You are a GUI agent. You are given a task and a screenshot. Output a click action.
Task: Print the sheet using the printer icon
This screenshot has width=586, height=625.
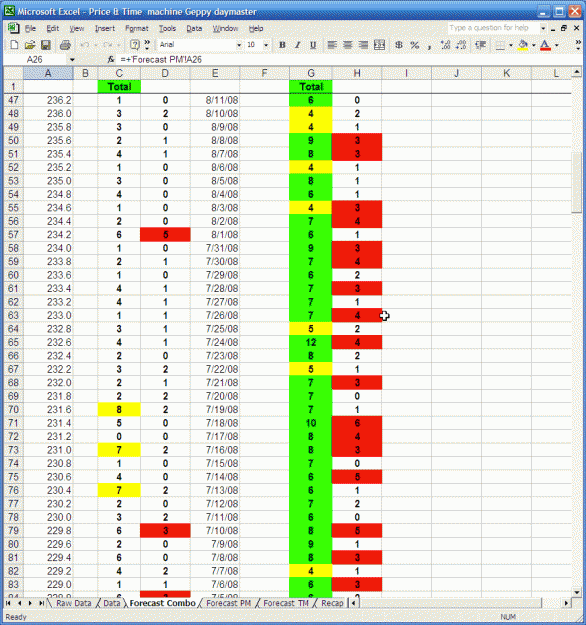(65, 45)
